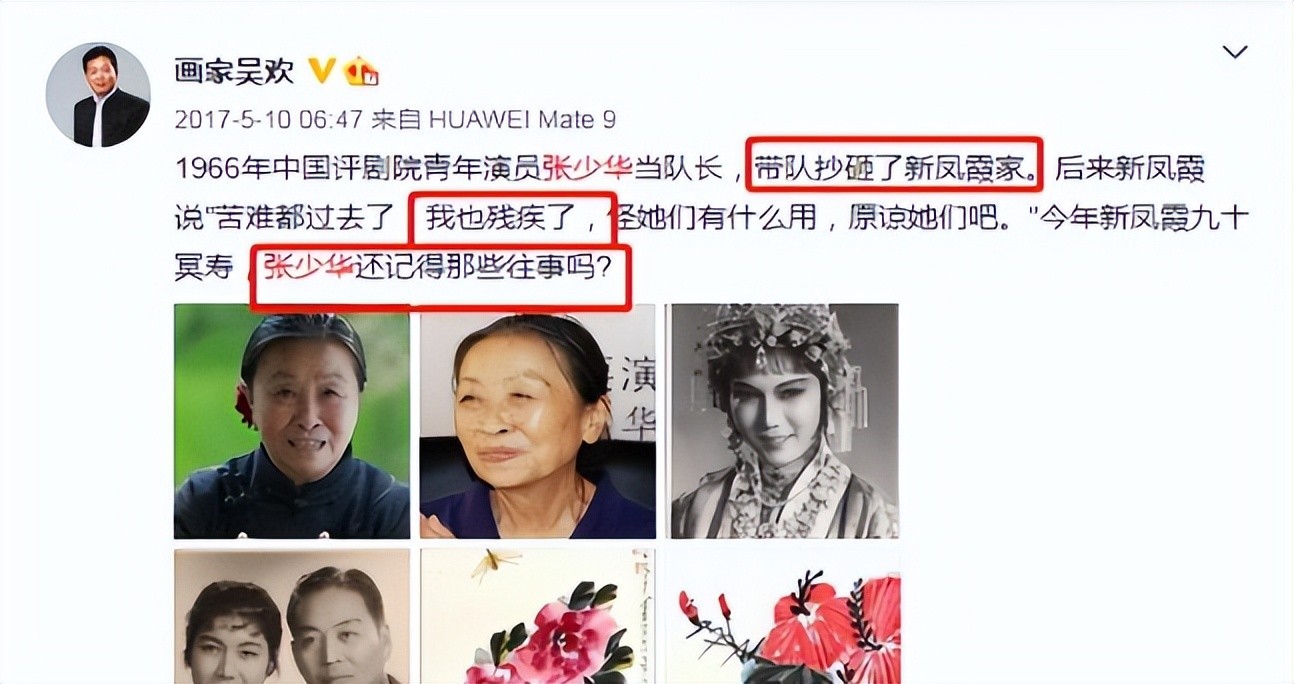1294x684 pixels.
Task: Click the yellow V verification badge
Action: [x=321, y=72]
